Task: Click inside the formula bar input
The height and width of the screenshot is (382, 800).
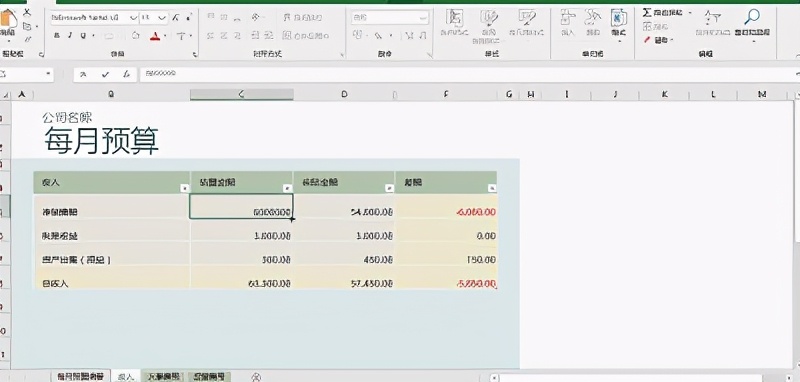Action: [x=467, y=74]
